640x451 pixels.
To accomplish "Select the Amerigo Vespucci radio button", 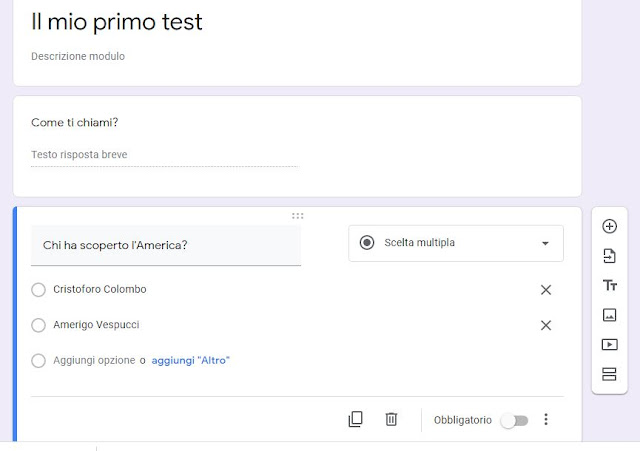I will 39,325.
